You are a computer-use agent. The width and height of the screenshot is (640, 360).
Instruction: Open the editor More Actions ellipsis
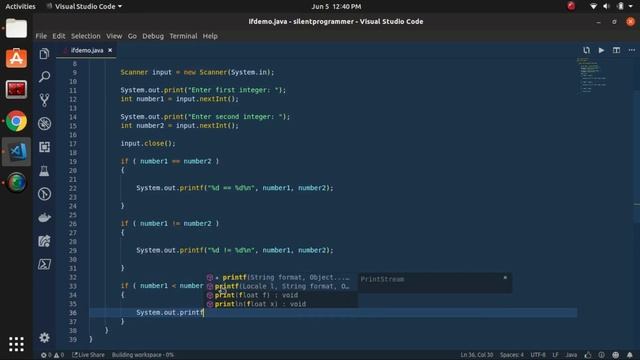click(x=632, y=50)
